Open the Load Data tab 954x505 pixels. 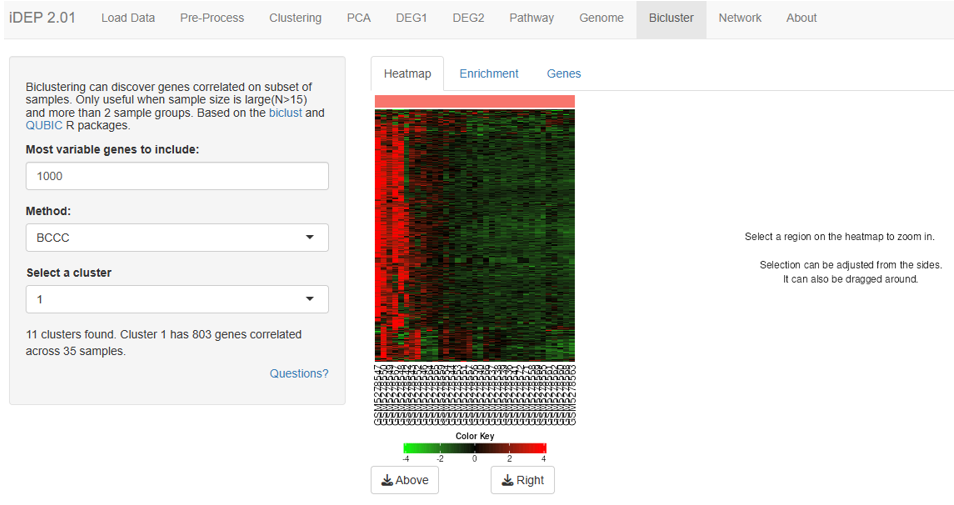click(128, 18)
